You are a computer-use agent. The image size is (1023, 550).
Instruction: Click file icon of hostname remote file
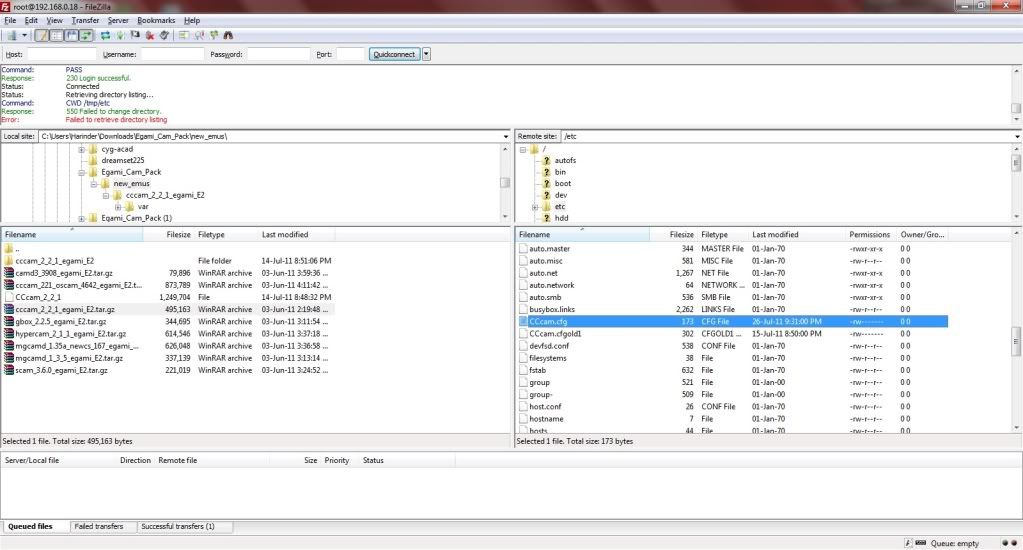tap(523, 419)
